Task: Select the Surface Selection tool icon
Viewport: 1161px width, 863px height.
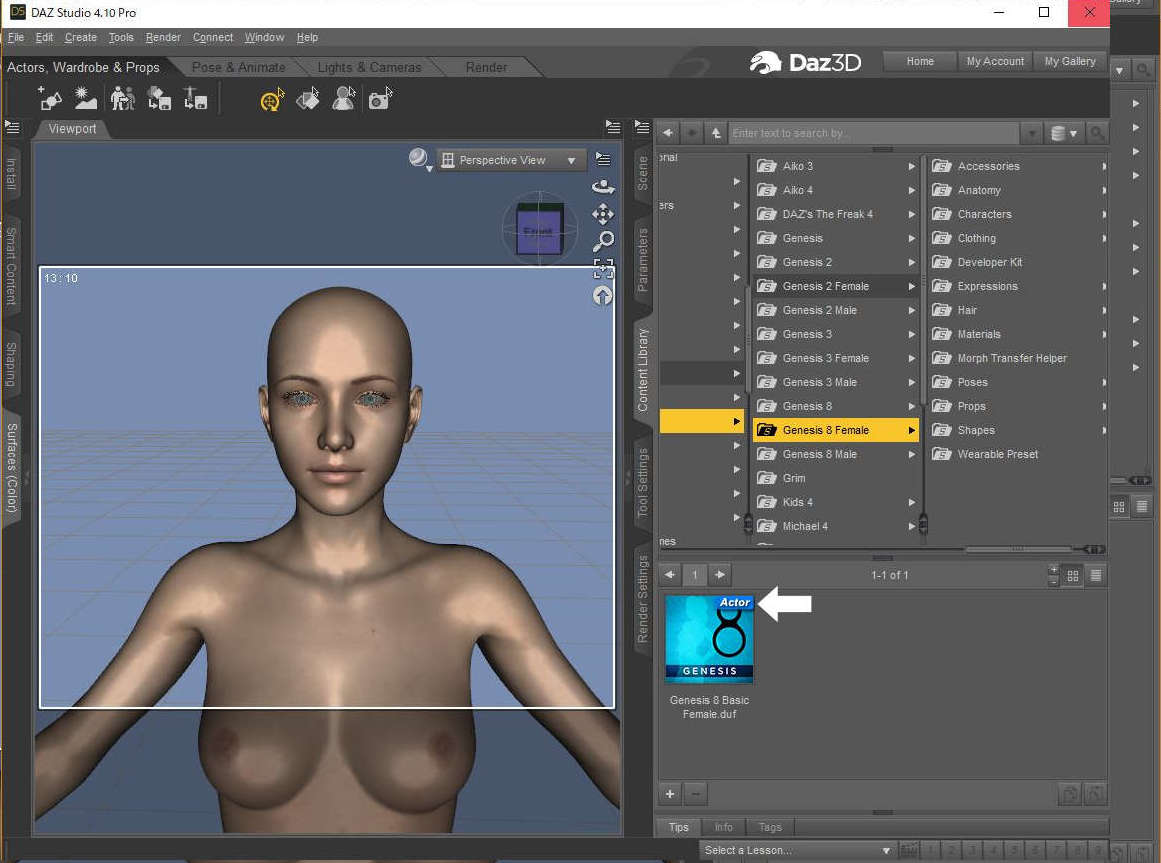Action: click(x=308, y=99)
